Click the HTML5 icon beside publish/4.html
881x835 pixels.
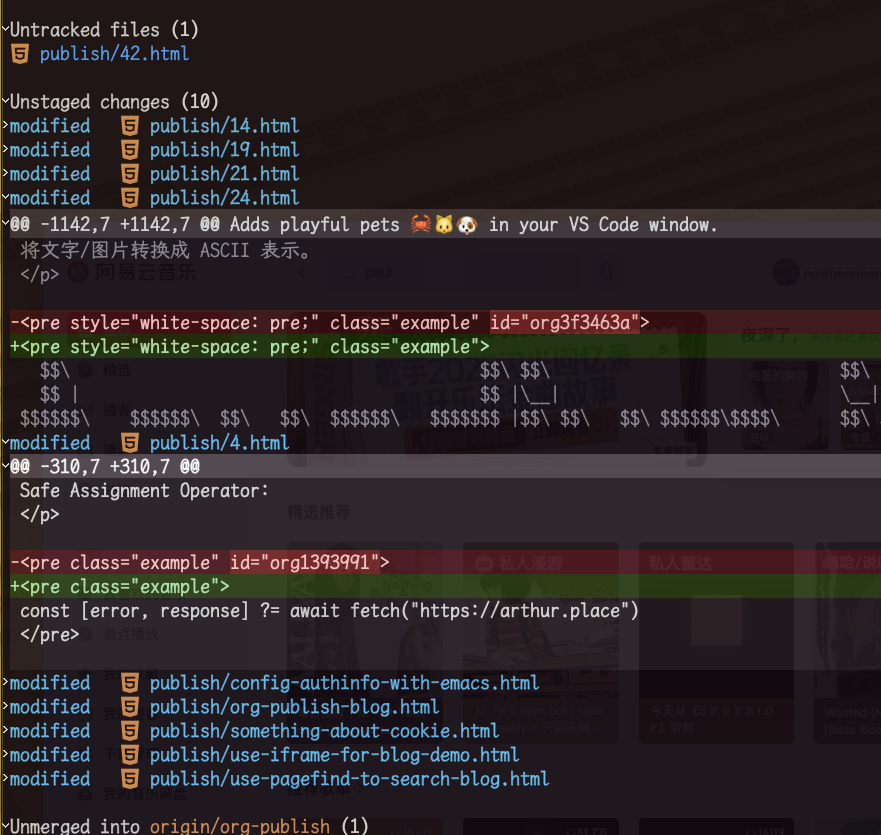[x=129, y=443]
